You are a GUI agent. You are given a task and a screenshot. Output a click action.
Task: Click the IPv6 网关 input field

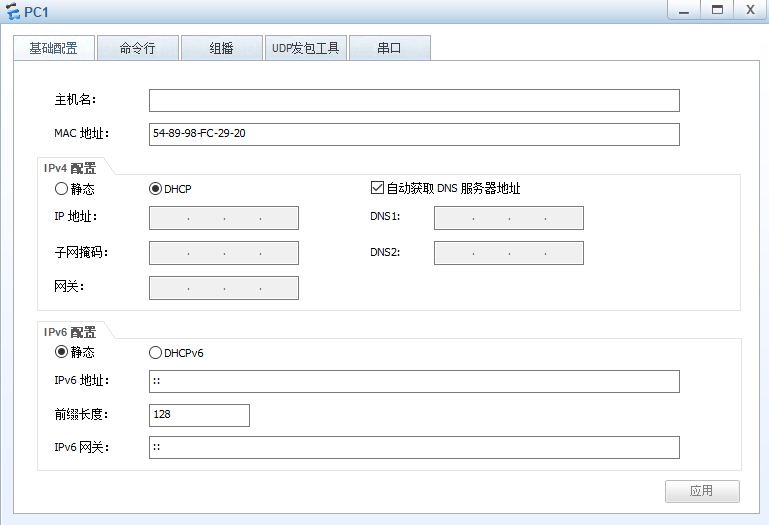coord(414,447)
